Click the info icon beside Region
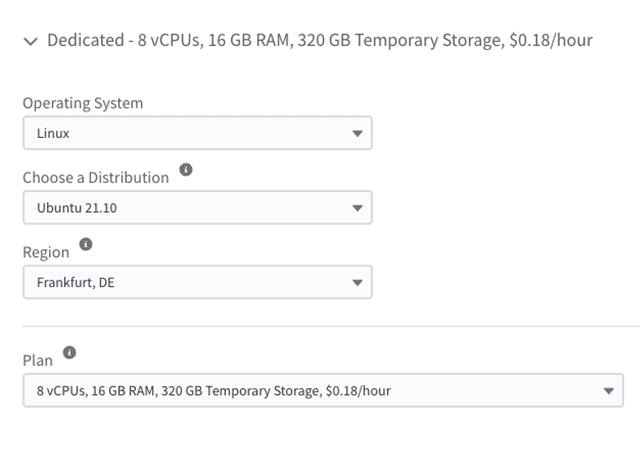Screen dimensions: 640x451 pos(86,245)
